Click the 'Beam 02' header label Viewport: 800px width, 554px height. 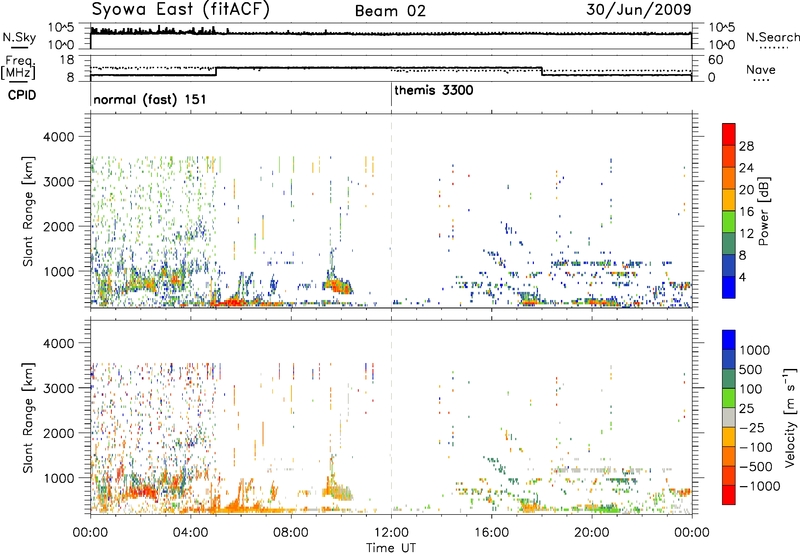[390, 11]
